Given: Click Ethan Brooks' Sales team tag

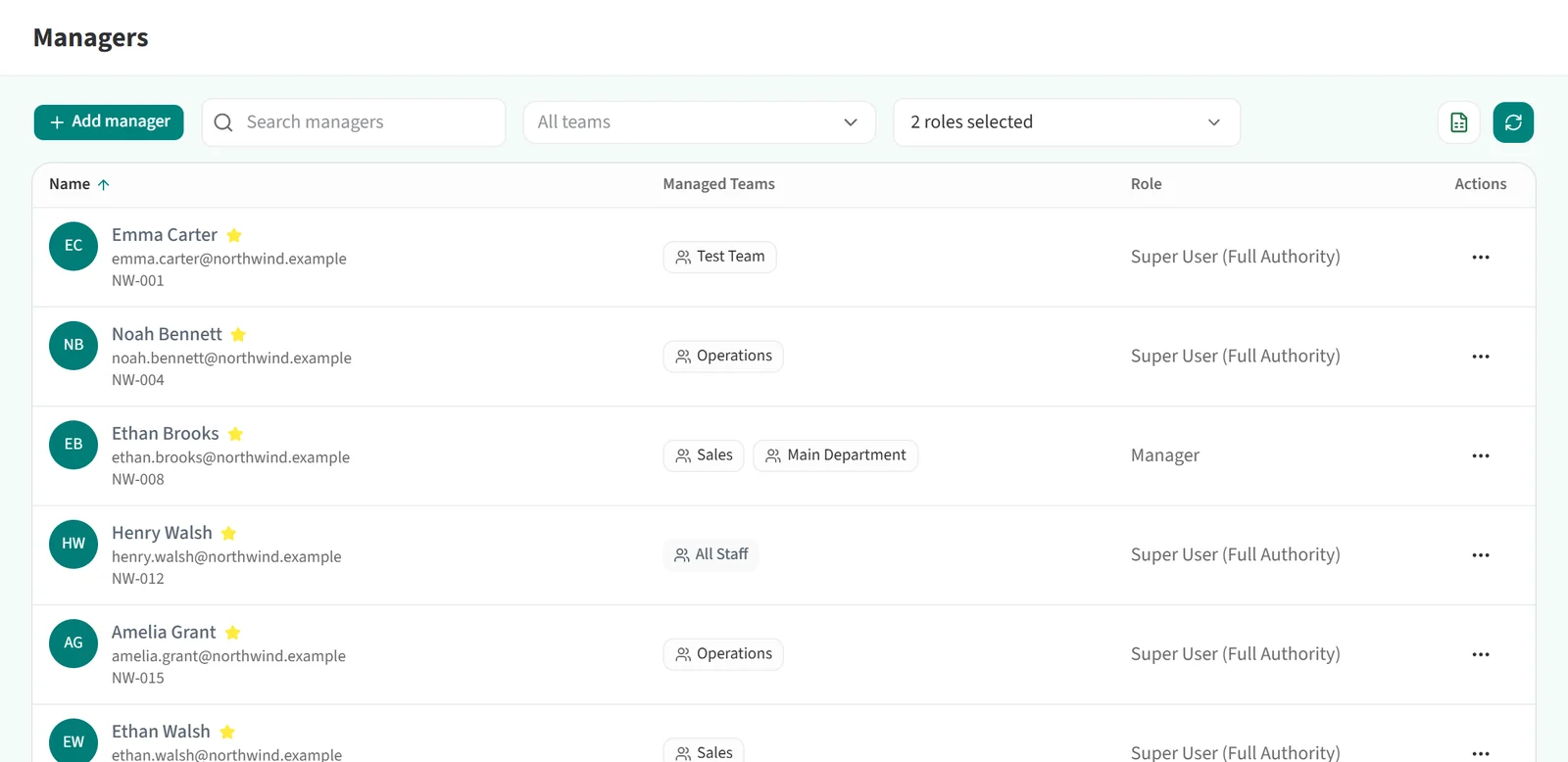Looking at the screenshot, I should (x=704, y=455).
